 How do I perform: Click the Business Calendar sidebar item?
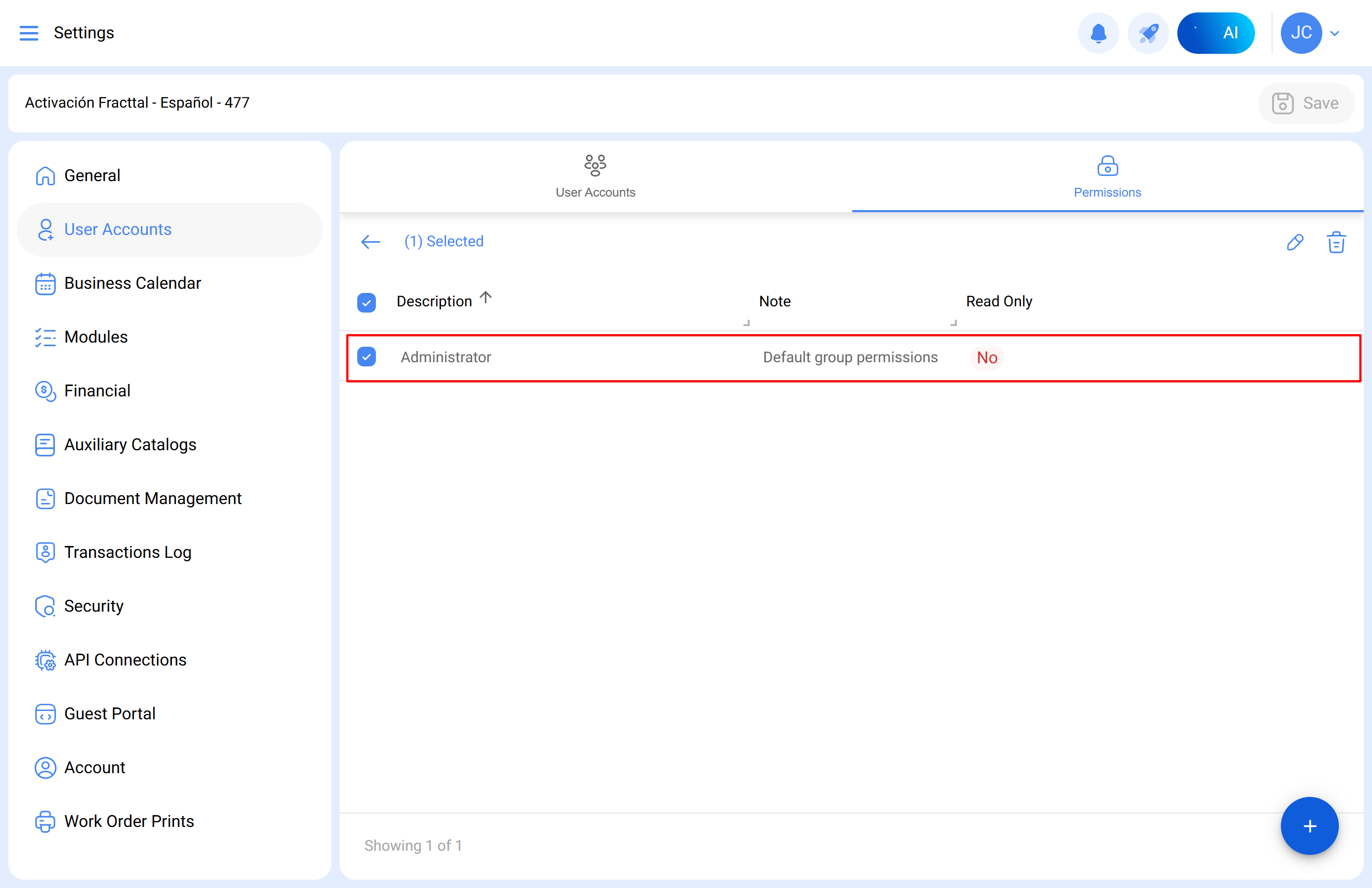132,283
